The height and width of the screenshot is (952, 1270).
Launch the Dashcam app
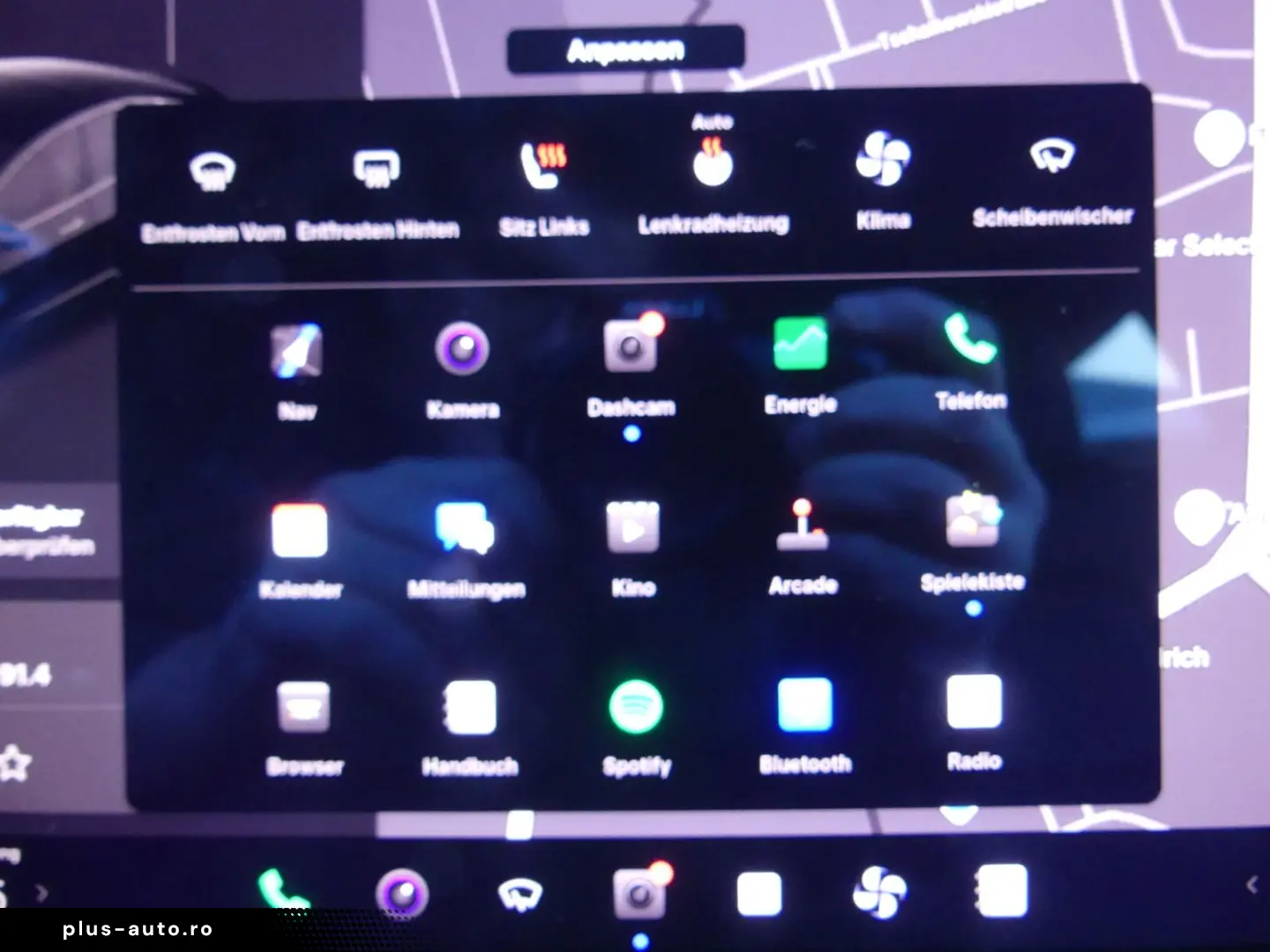click(631, 347)
